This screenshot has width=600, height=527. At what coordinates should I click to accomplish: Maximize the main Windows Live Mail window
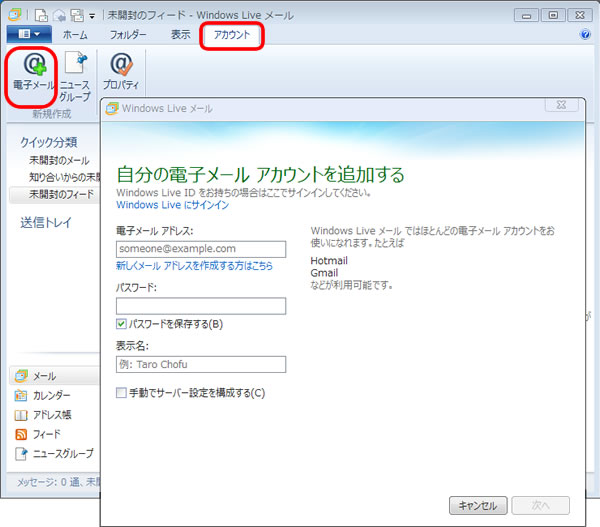[x=553, y=16]
